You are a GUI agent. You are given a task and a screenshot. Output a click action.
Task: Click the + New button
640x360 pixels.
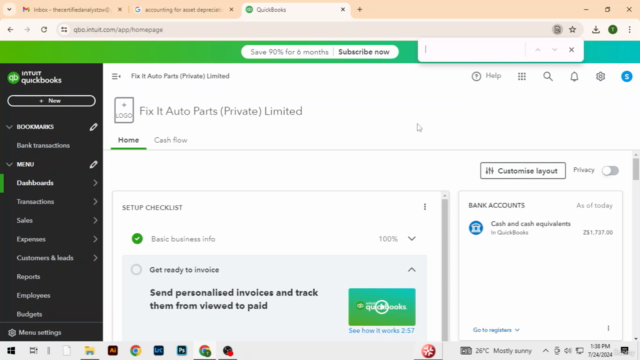point(51,101)
